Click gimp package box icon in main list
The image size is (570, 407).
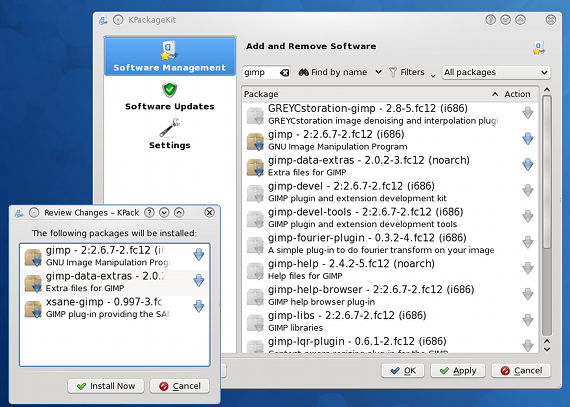pos(255,141)
